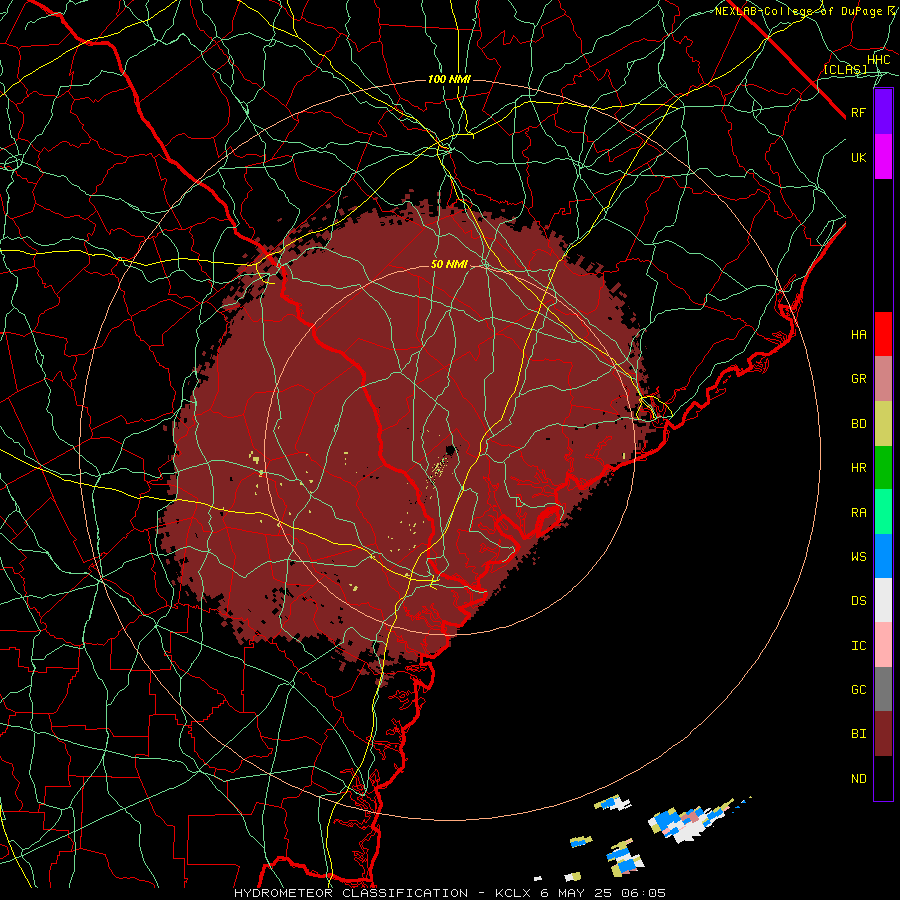This screenshot has height=900, width=900.
Task: Click the BI legend label
Action: click(x=858, y=734)
